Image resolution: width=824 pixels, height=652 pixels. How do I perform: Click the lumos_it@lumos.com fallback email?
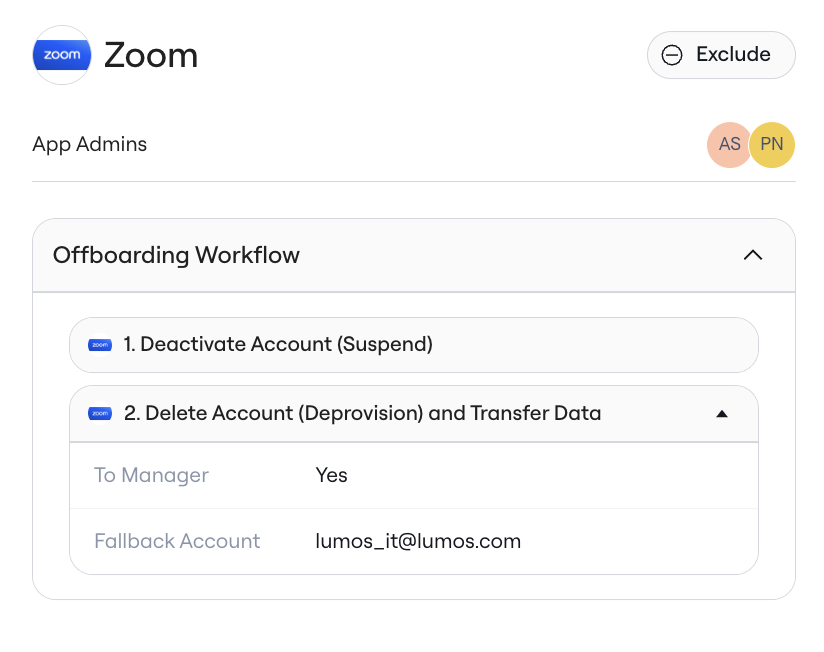(418, 541)
